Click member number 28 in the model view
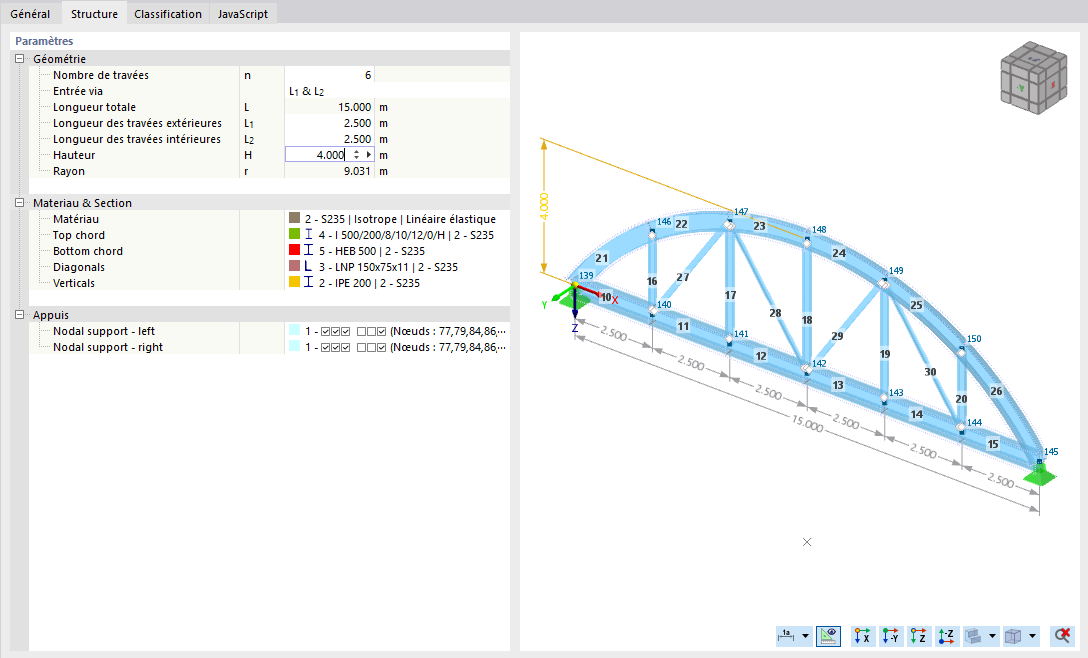Screen dimensions: 1088x658 coord(775,313)
